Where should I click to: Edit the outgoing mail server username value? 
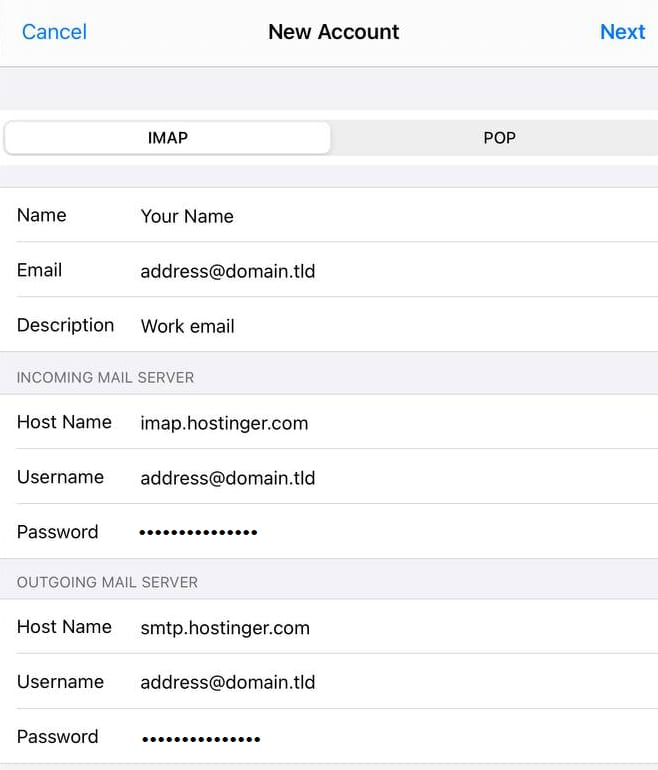(227, 683)
